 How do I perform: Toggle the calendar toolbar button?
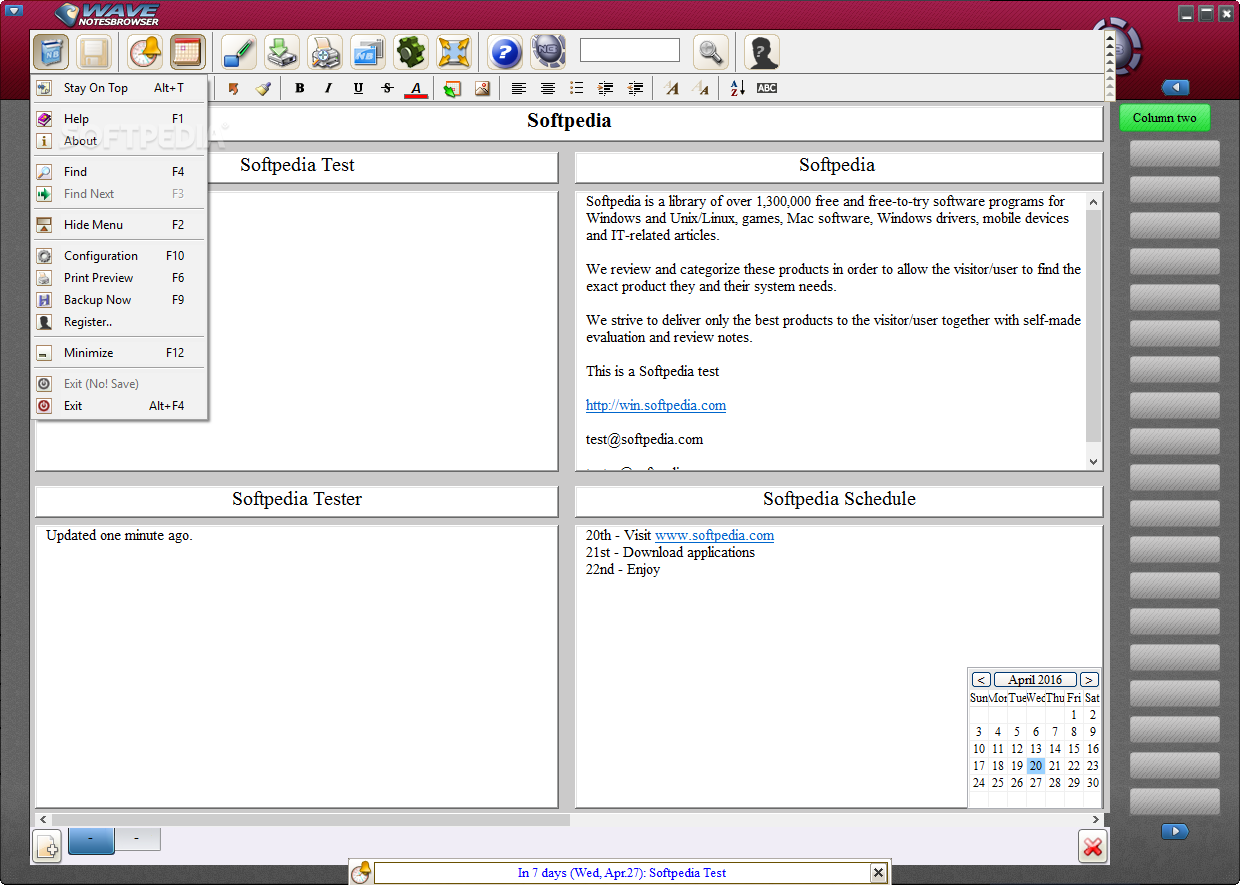click(x=188, y=51)
